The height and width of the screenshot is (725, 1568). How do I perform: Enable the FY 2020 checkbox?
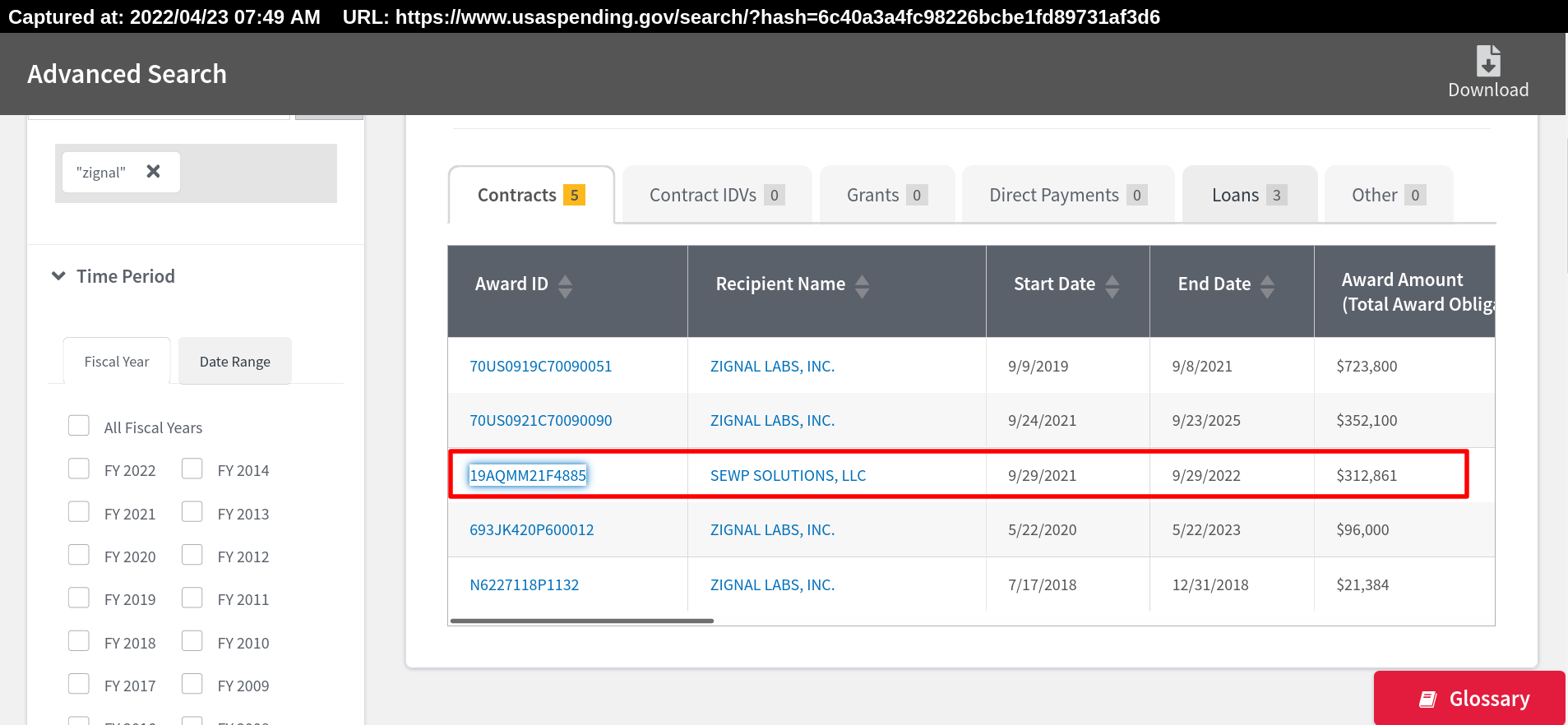coord(79,555)
